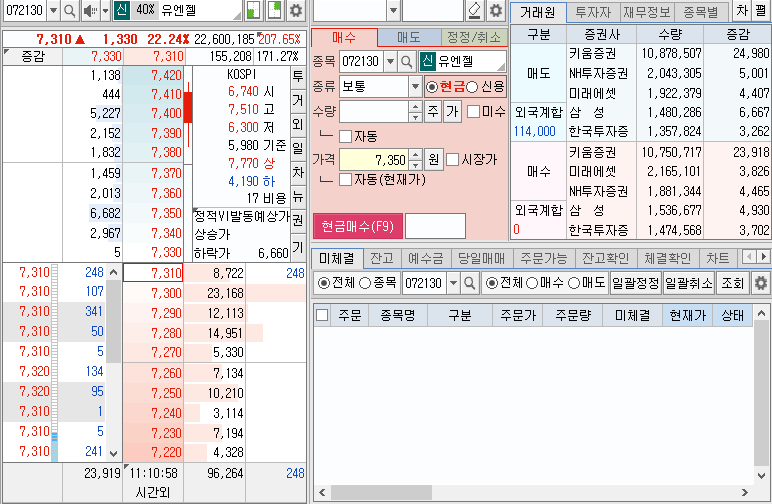
Task: Click magnifier next to 072130 in unfilled orders filter
Action: click(470, 283)
